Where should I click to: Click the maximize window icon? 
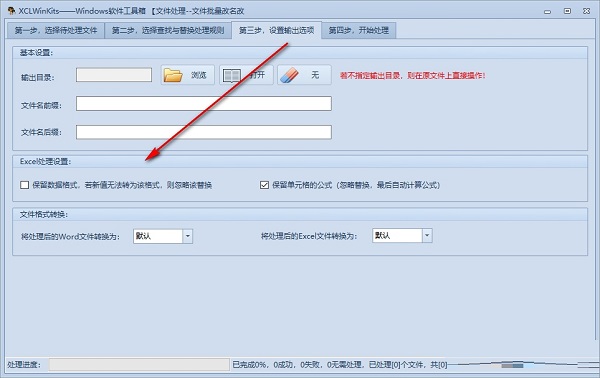(x=567, y=11)
